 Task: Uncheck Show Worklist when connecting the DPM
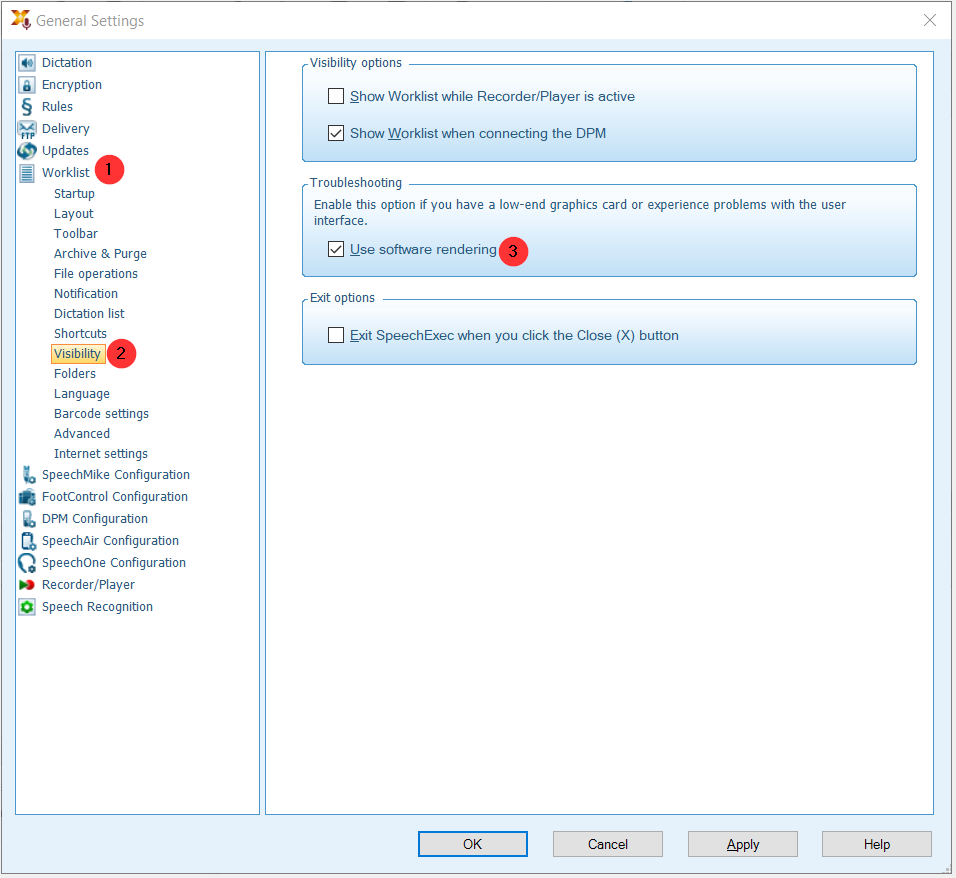(336, 133)
